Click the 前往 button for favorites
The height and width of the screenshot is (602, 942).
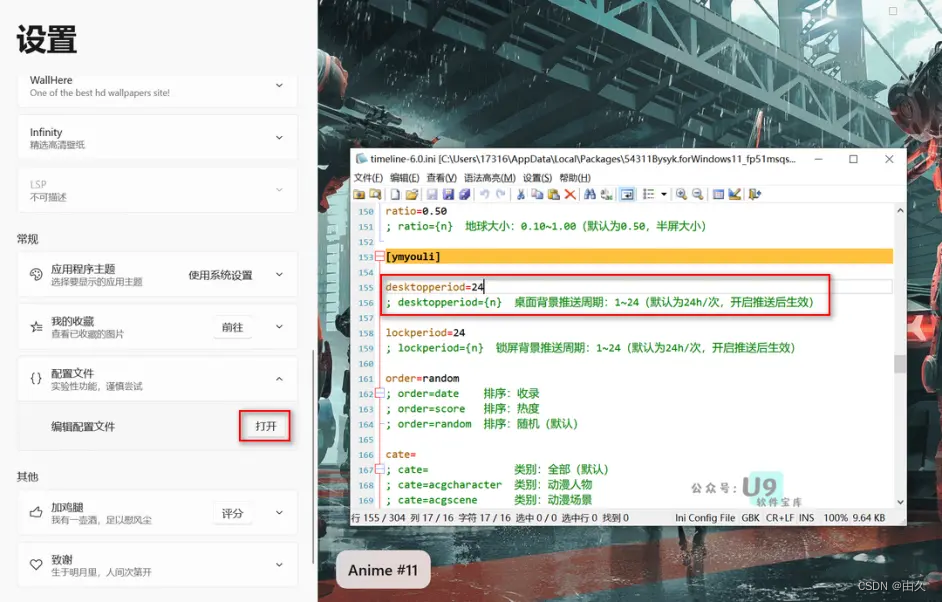click(x=232, y=327)
